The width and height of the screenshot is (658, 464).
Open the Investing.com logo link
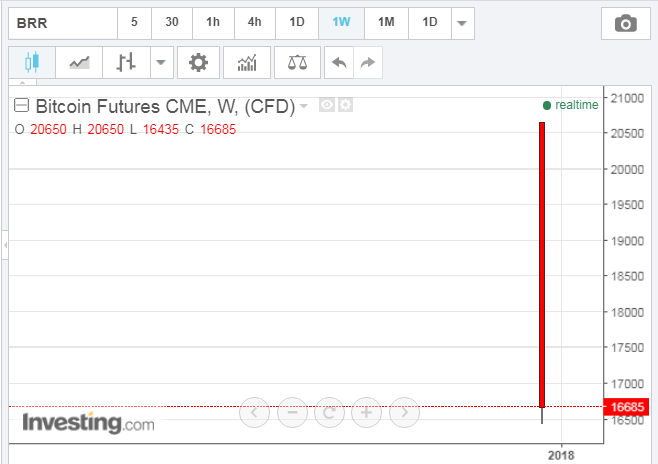88,423
